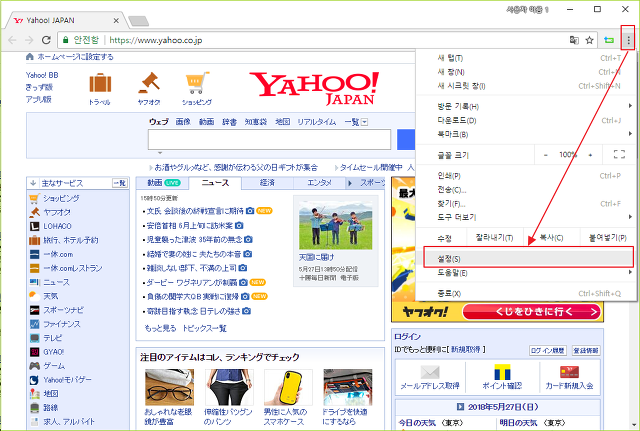
Task: Click the テレビ icon in sidebar
Action: pos(35,338)
